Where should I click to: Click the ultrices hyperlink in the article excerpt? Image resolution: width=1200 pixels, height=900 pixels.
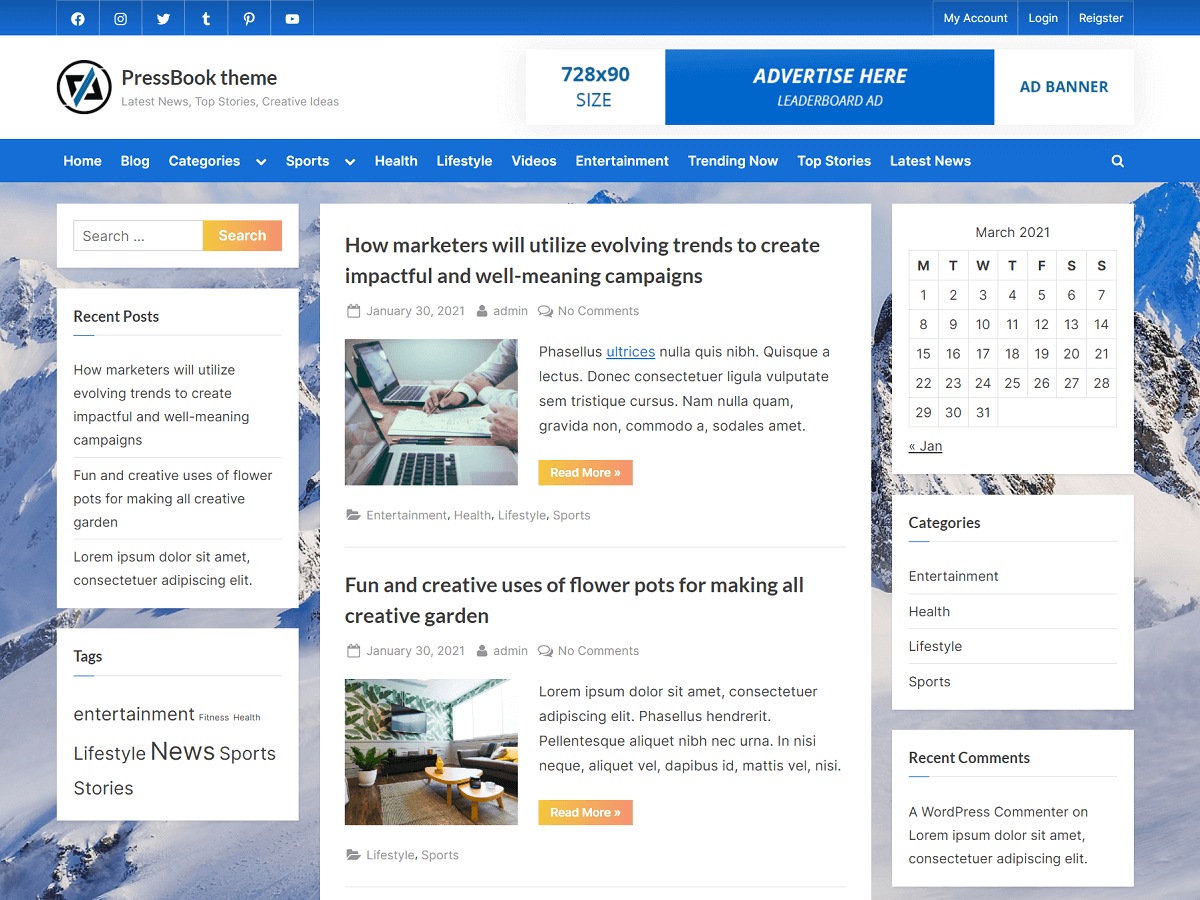pos(630,352)
